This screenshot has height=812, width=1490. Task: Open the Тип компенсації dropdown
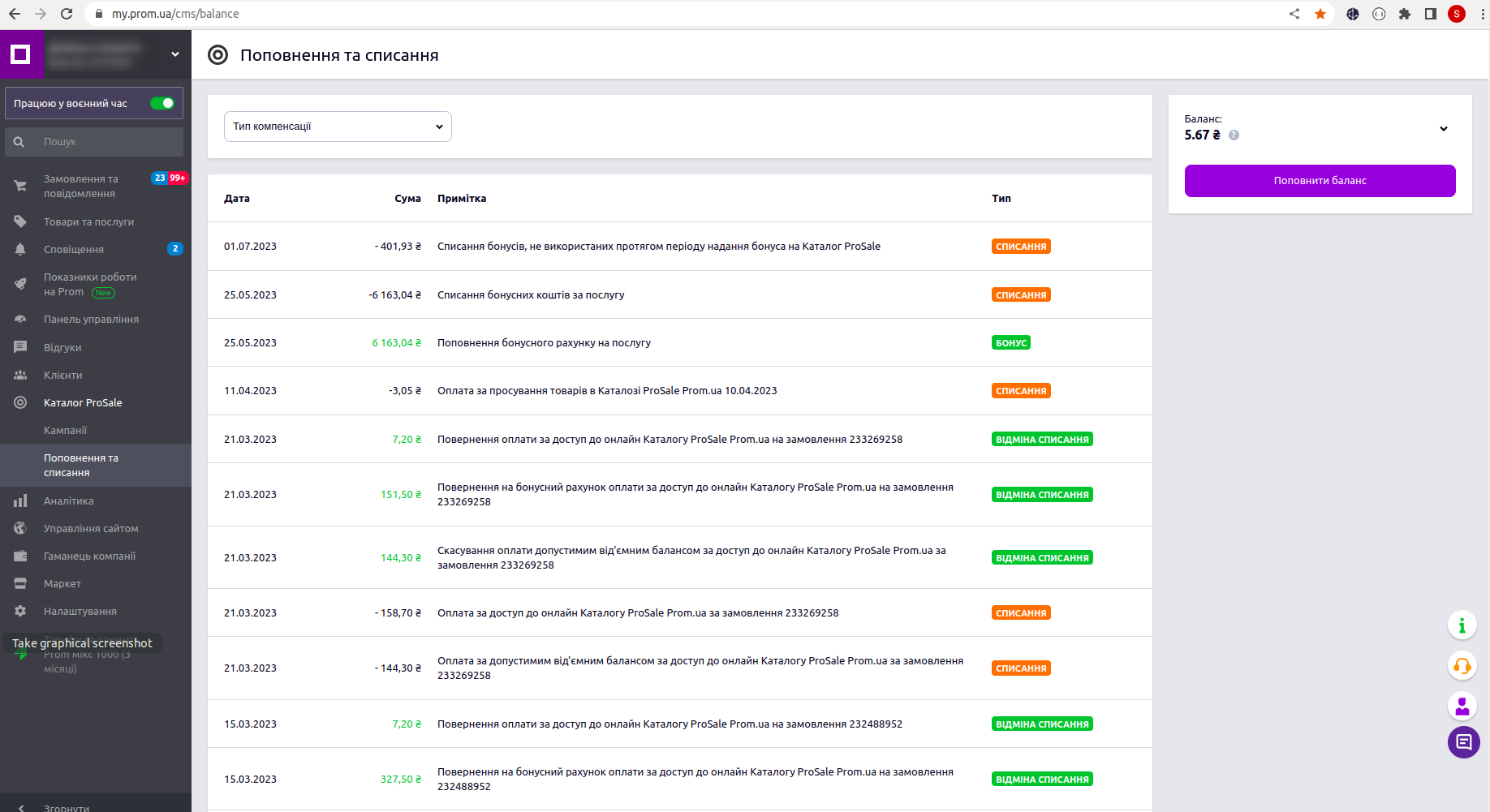coord(338,127)
